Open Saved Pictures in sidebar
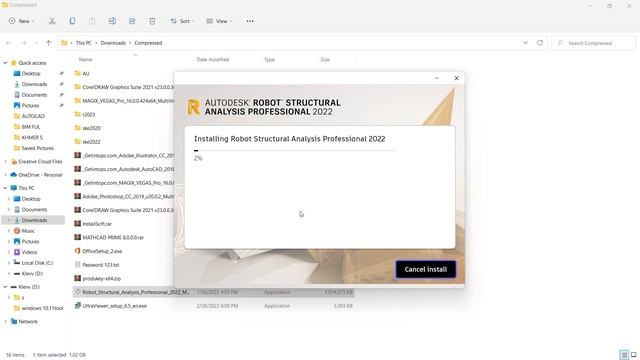 point(38,148)
